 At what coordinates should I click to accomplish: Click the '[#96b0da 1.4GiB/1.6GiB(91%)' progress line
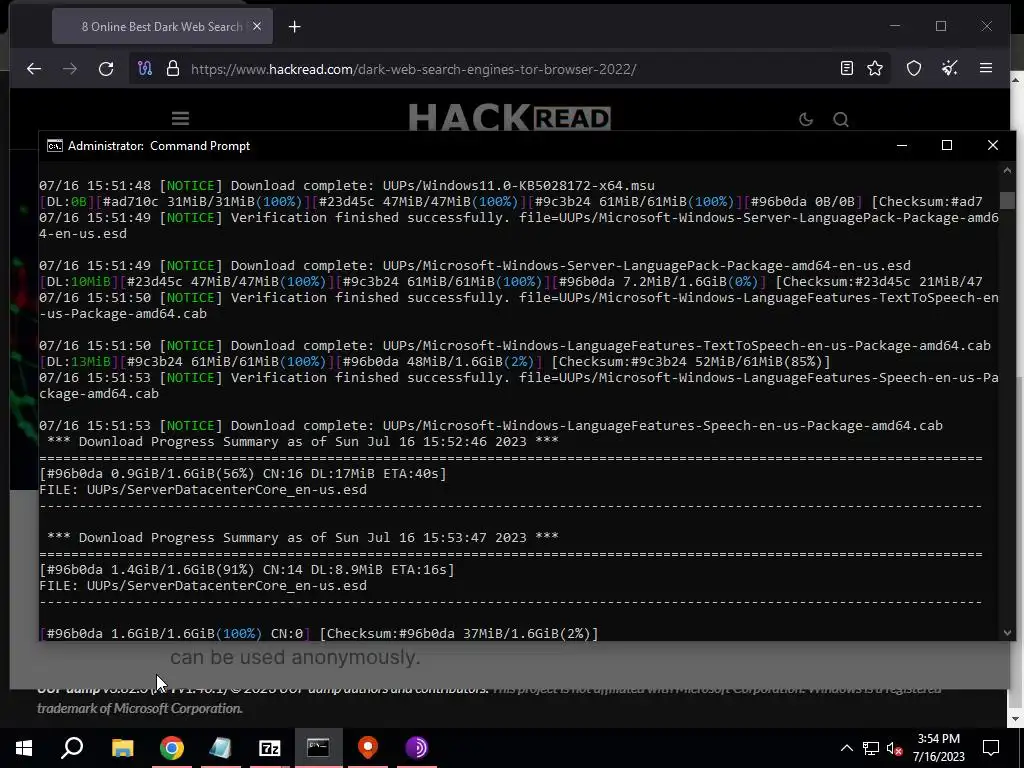point(247,569)
